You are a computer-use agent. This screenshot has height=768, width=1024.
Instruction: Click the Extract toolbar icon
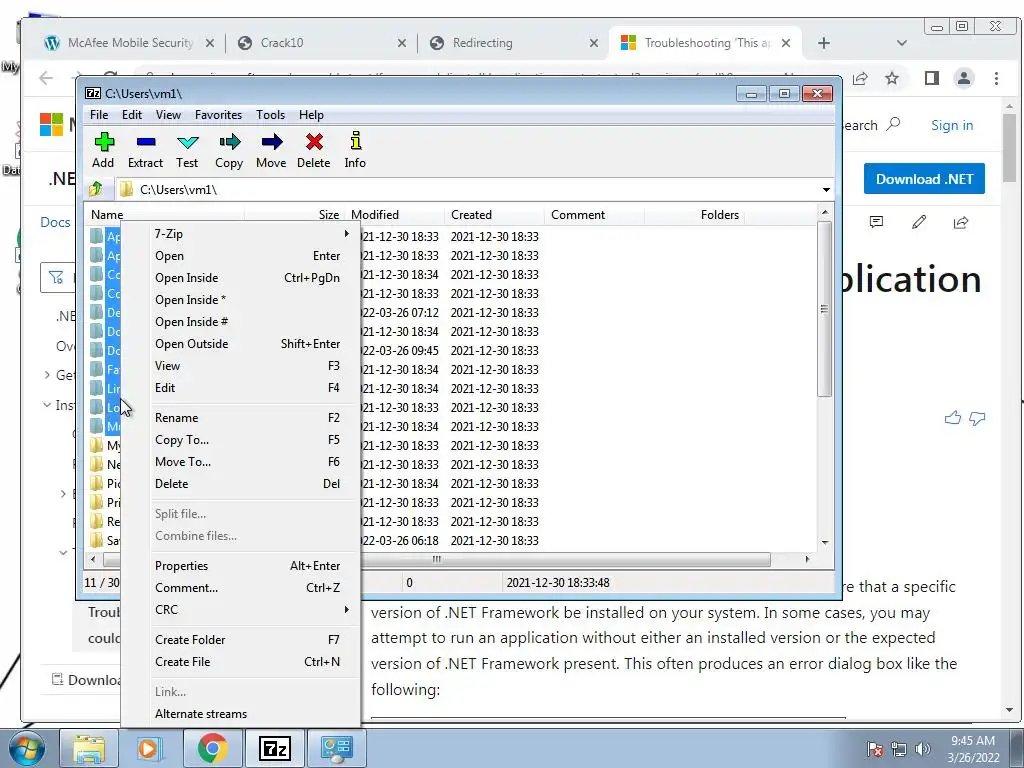coord(145,150)
